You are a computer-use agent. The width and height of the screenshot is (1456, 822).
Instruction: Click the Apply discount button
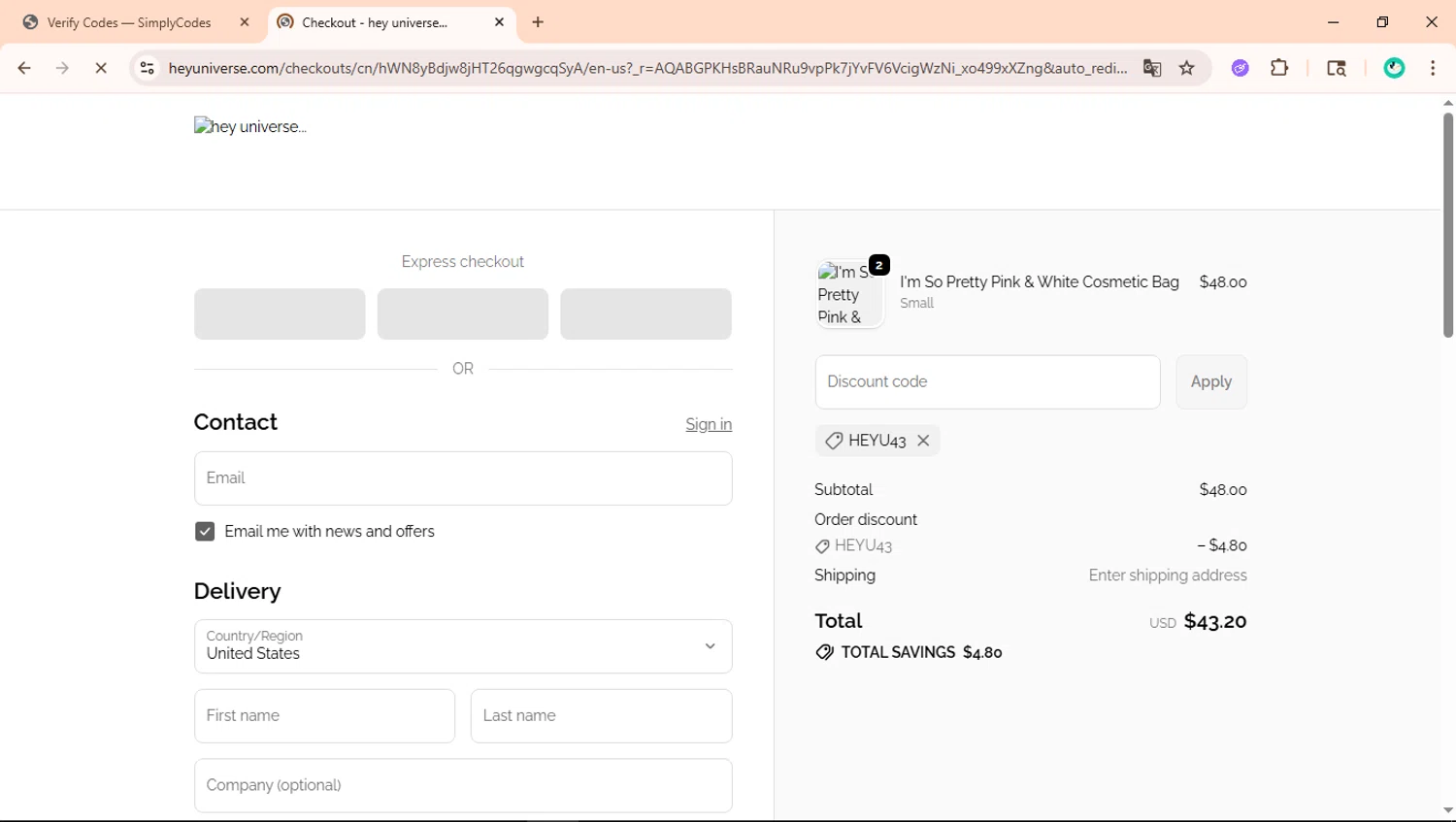pyautogui.click(x=1211, y=382)
